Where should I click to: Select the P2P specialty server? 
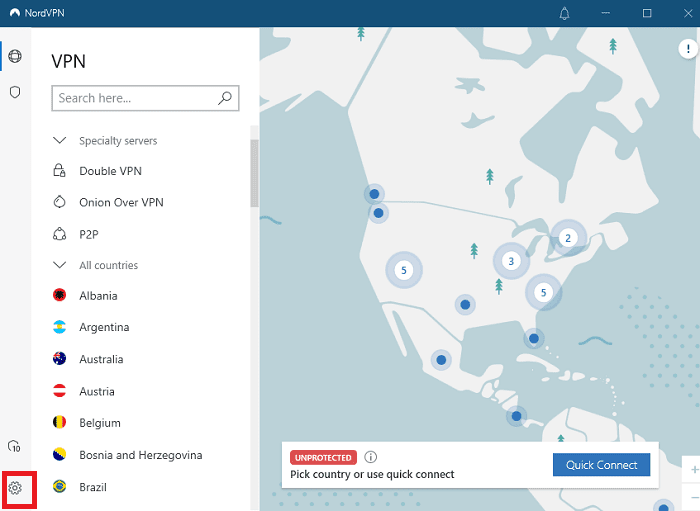pyautogui.click(x=88, y=234)
